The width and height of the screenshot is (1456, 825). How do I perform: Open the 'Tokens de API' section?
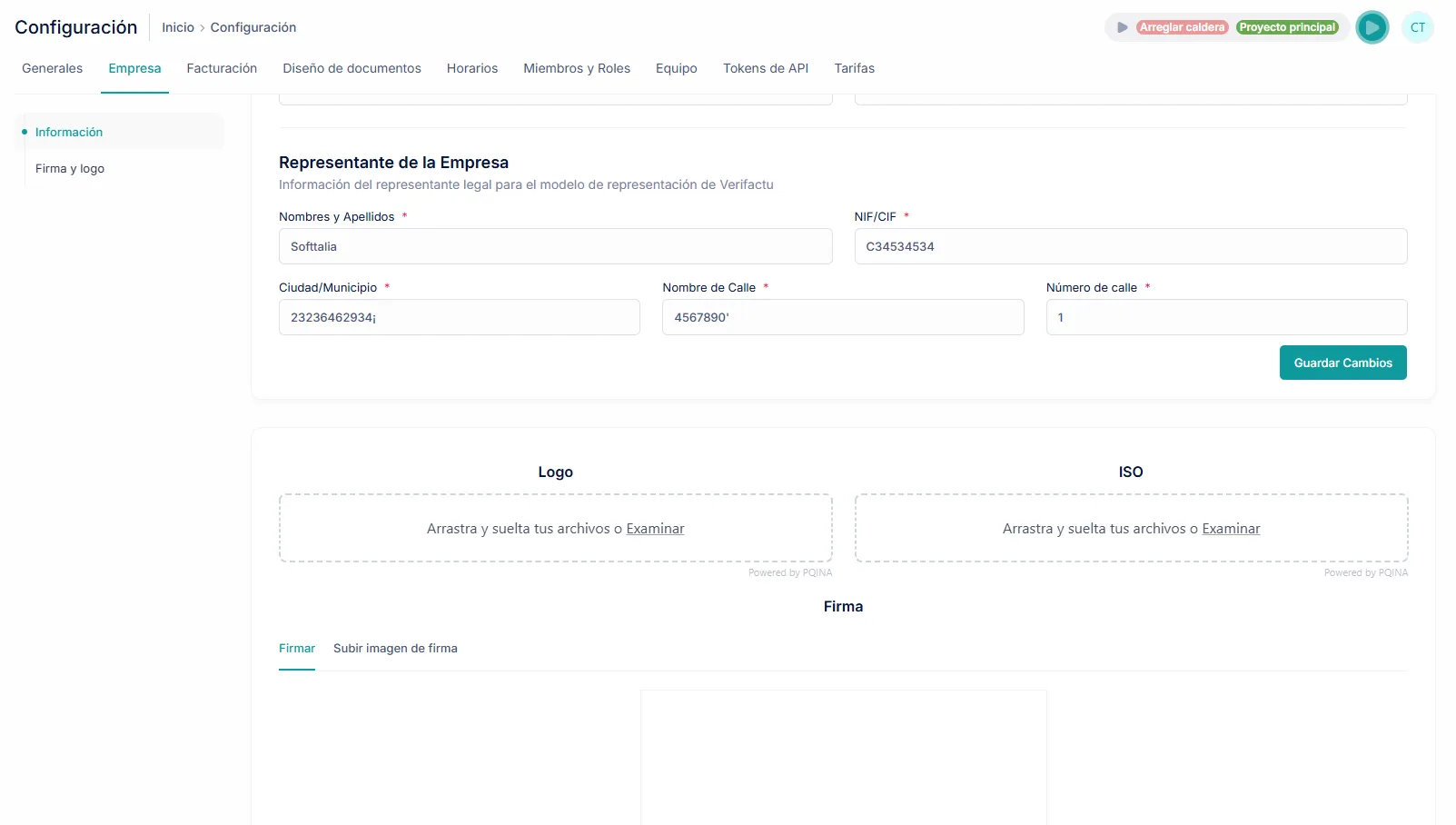pos(765,68)
